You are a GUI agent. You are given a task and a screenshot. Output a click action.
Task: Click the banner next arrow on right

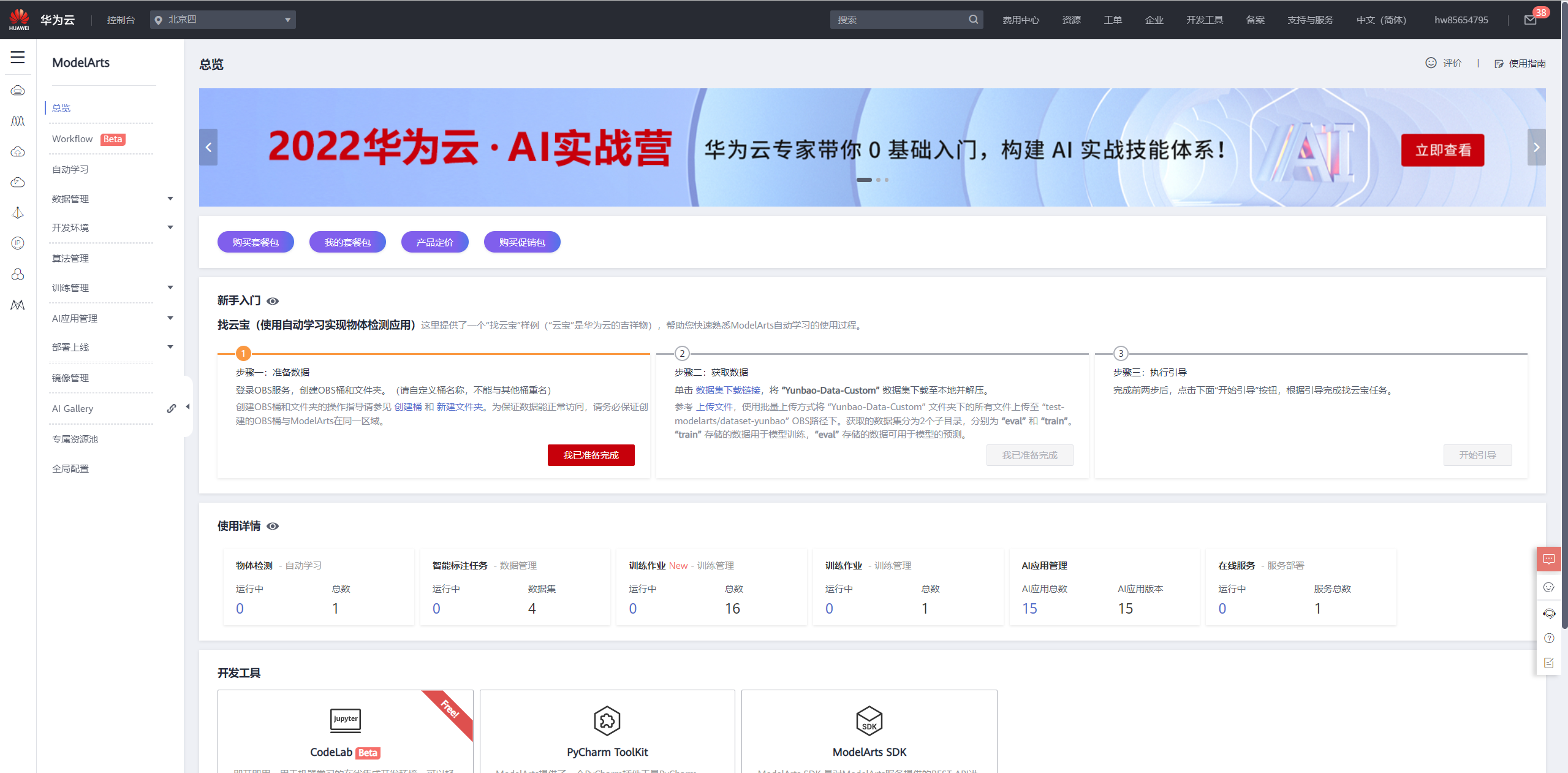(x=1536, y=147)
